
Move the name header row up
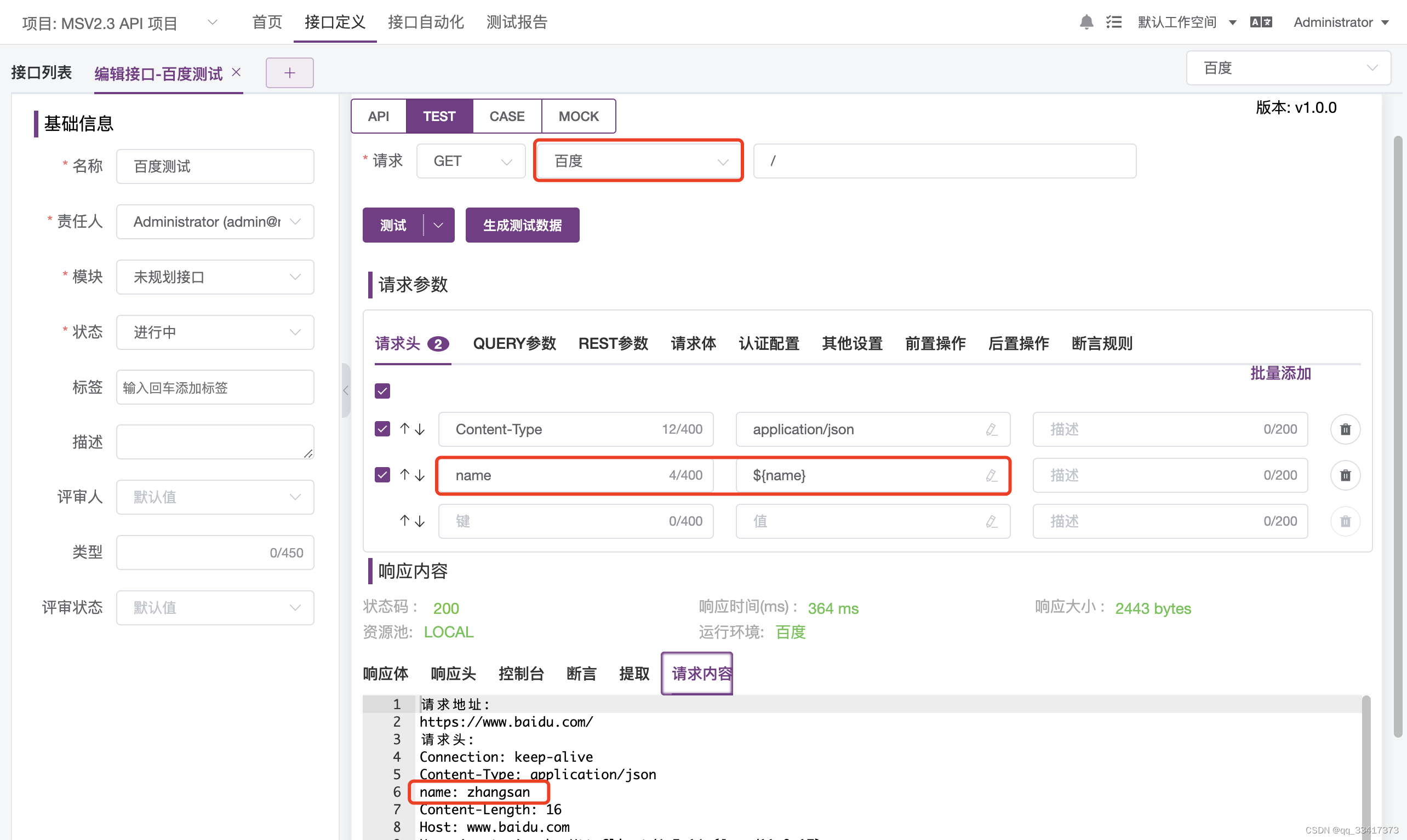(x=404, y=474)
